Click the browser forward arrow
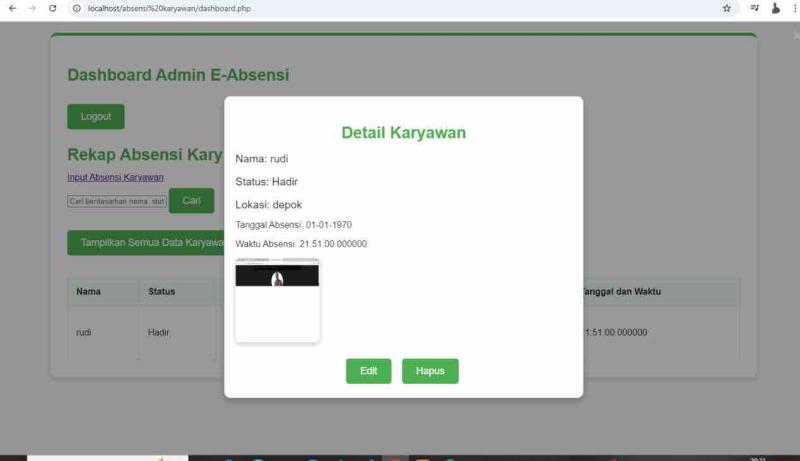 point(32,8)
